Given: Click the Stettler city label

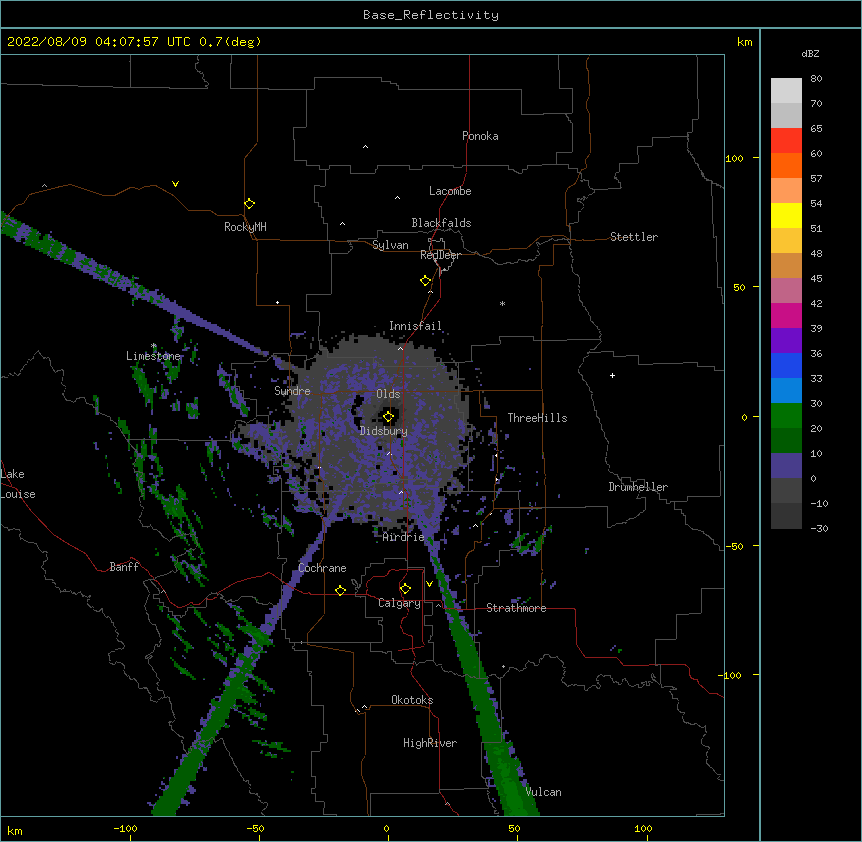Looking at the screenshot, I should pyautogui.click(x=634, y=237).
